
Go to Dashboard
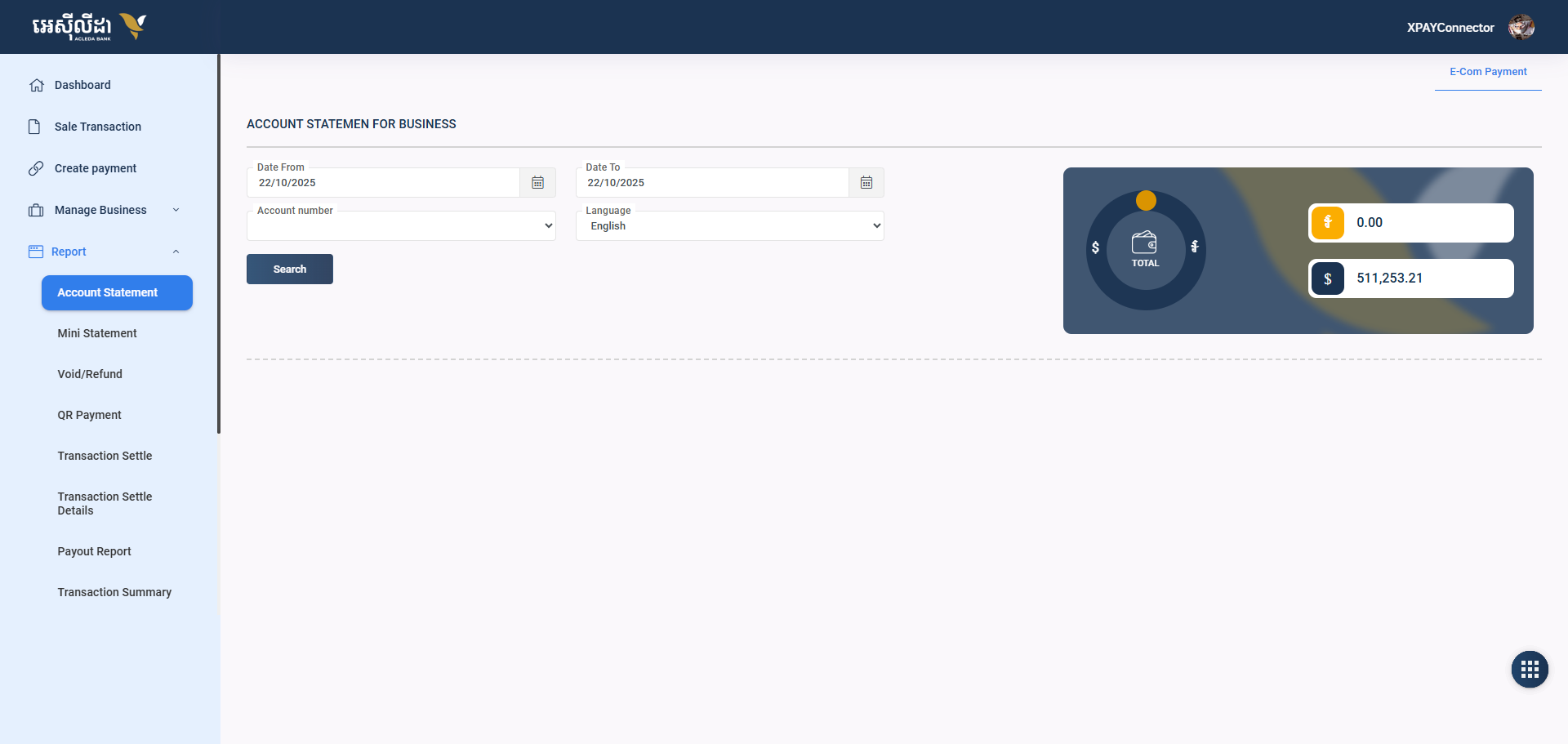pyautogui.click(x=82, y=85)
